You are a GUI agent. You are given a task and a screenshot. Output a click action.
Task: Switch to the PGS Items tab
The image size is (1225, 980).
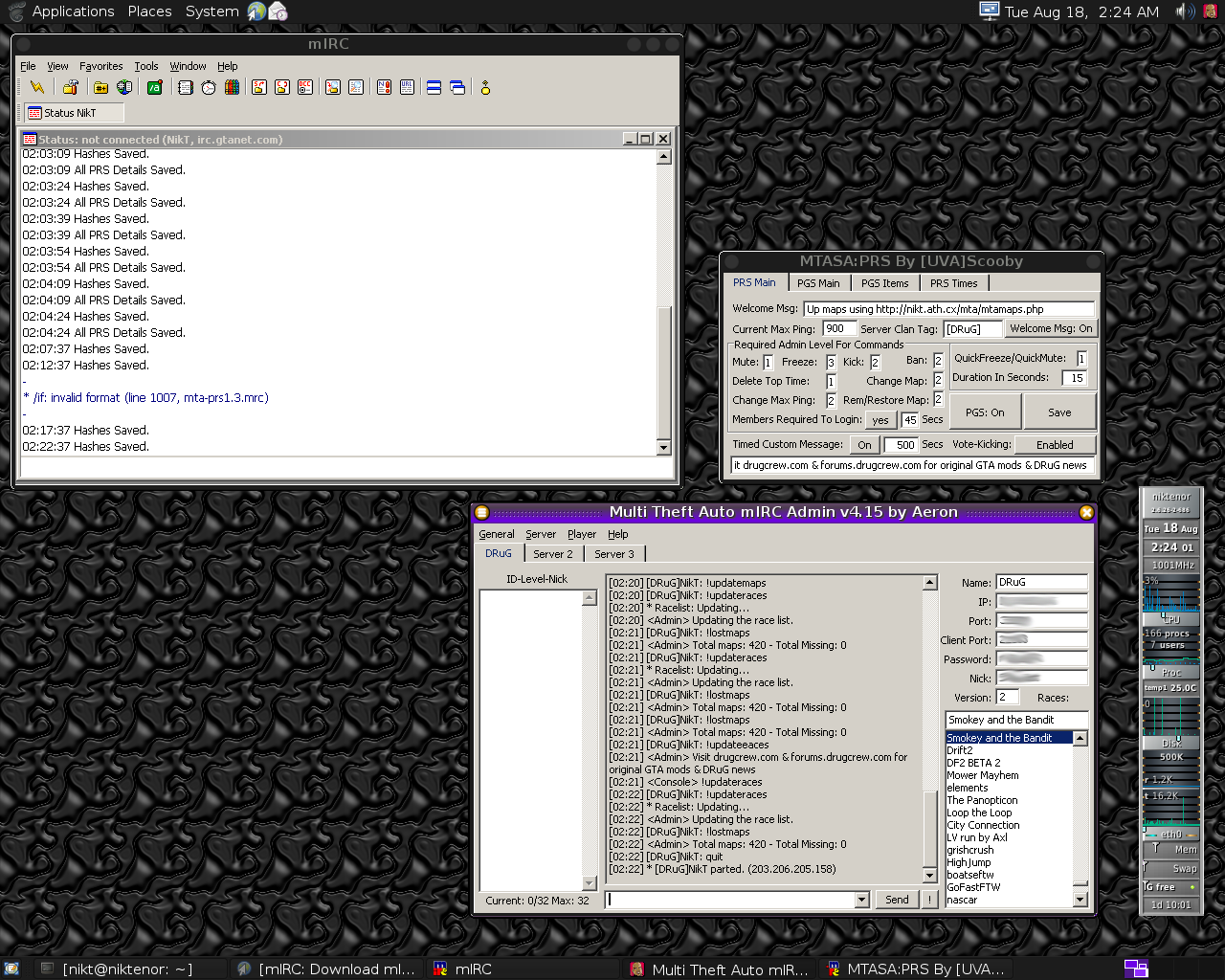coord(884,283)
